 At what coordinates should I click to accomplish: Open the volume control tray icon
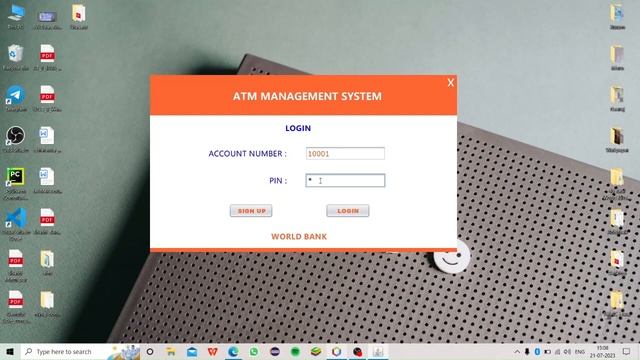tap(567, 351)
